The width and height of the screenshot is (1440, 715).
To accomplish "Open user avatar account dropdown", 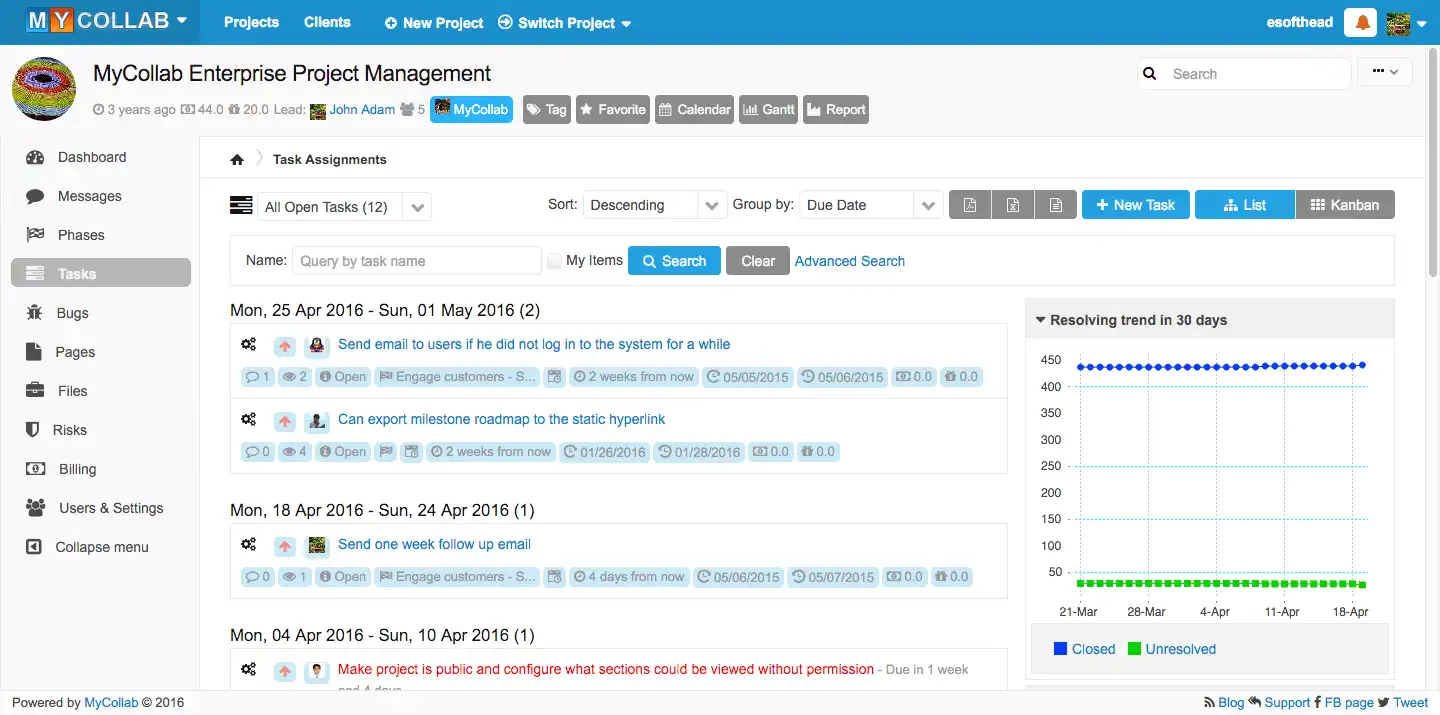I will pyautogui.click(x=1405, y=23).
